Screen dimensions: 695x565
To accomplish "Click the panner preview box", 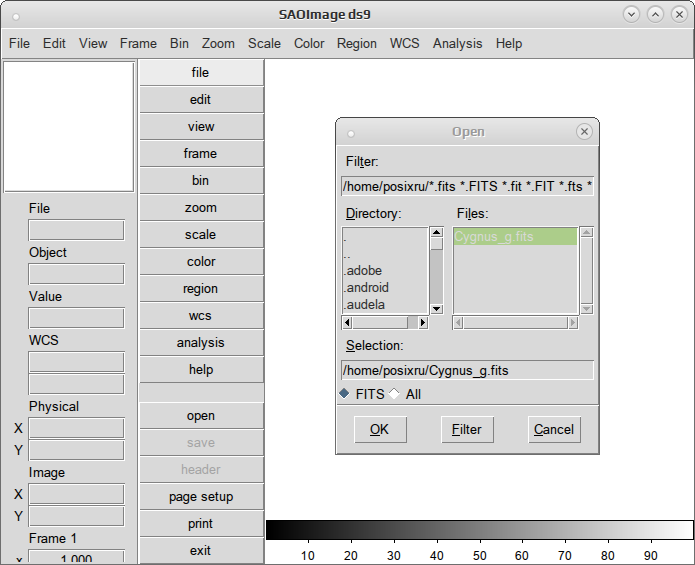I will (x=69, y=127).
